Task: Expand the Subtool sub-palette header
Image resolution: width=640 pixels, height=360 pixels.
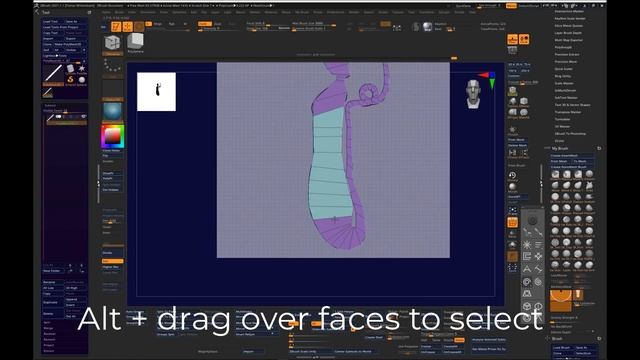Action: point(51,105)
